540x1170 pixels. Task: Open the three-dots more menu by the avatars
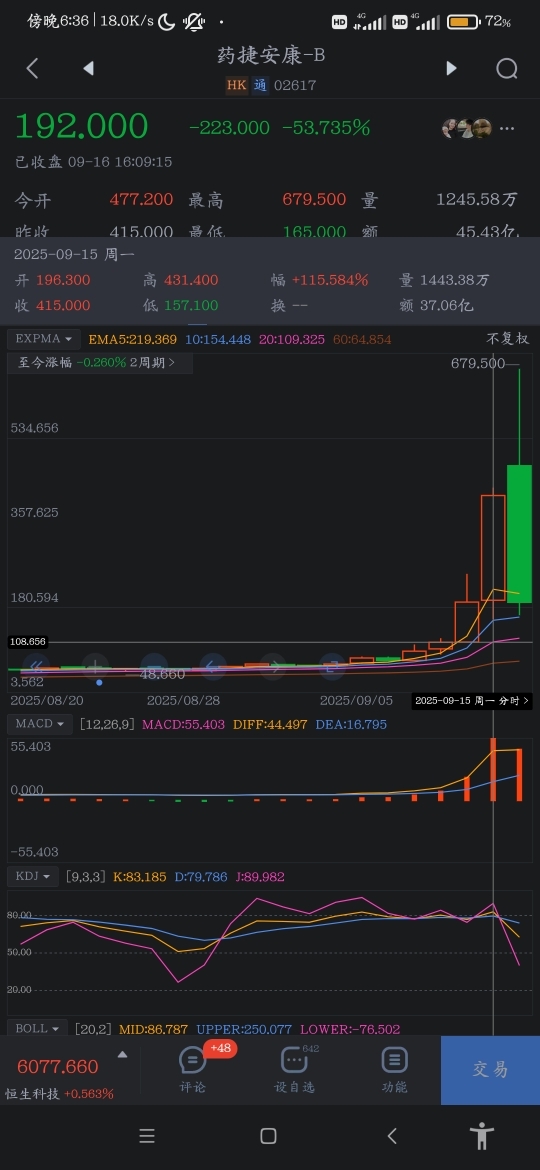[x=507, y=128]
